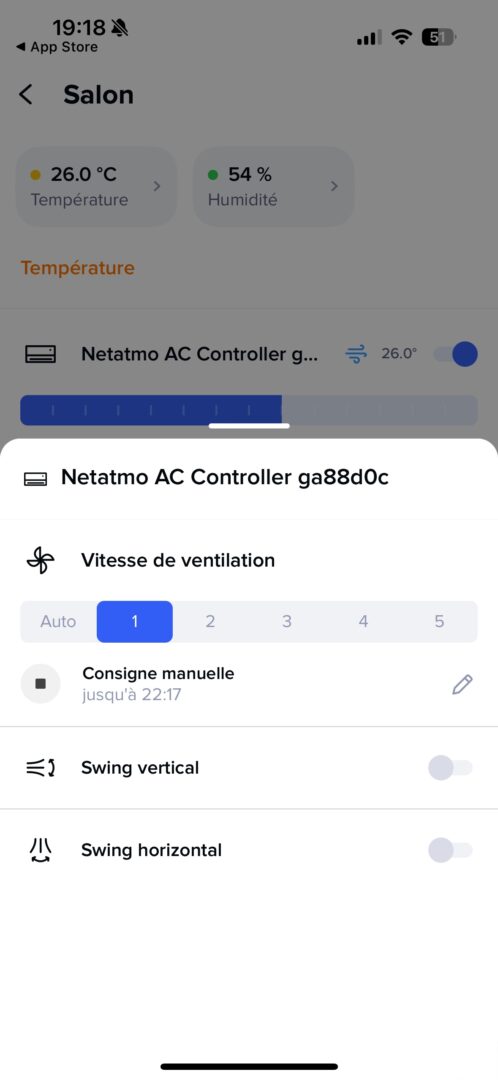498x1080 pixels.
Task: Tap the Consigne manuelle jusqu'à 22:17 row
Action: (249, 684)
